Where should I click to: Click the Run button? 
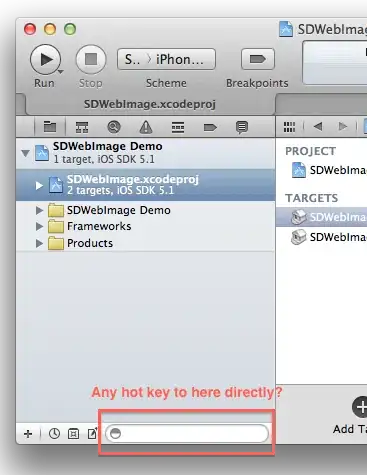[x=45, y=59]
